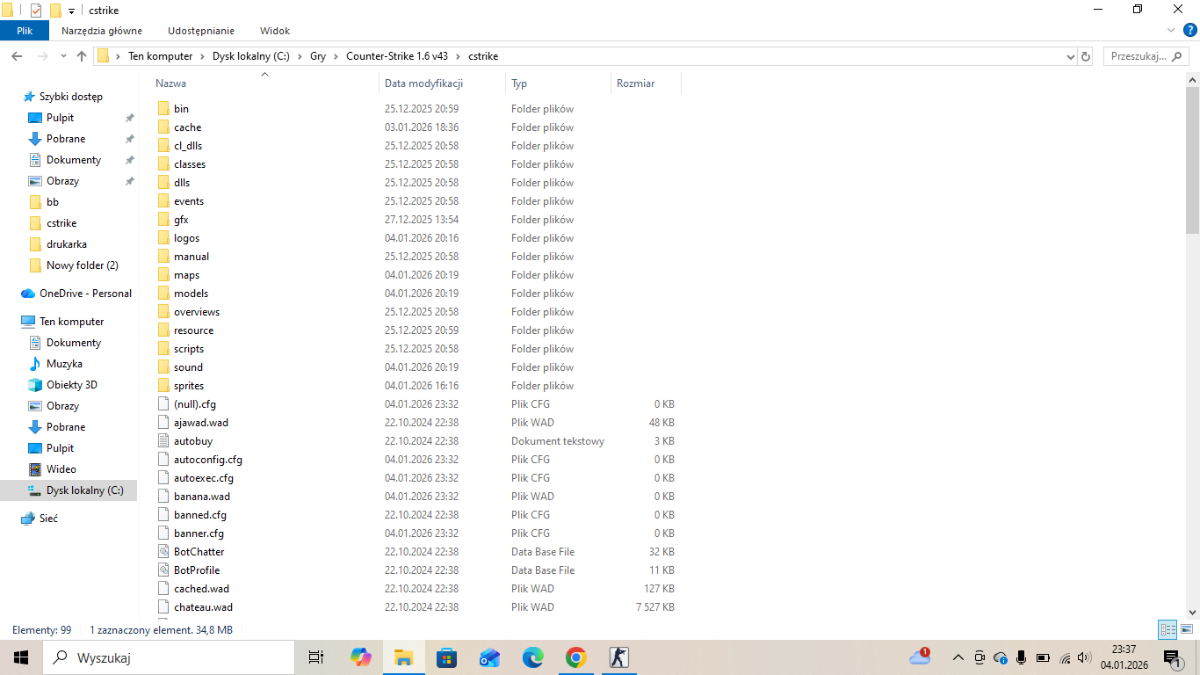Open Counter-Strike icon on the taskbar
Screen dimensions: 1200x675
[619, 657]
